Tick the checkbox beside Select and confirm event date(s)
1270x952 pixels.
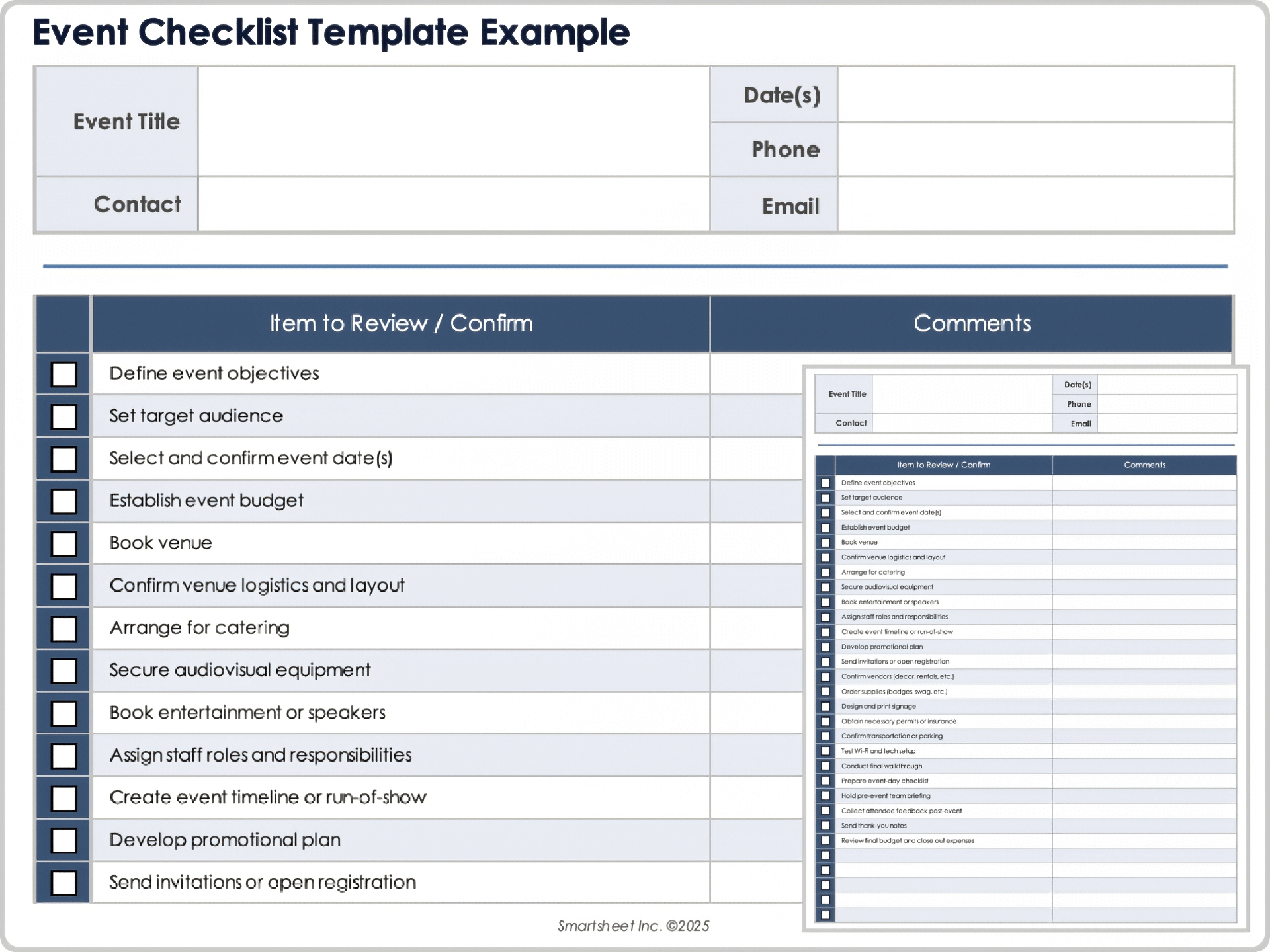[x=63, y=458]
